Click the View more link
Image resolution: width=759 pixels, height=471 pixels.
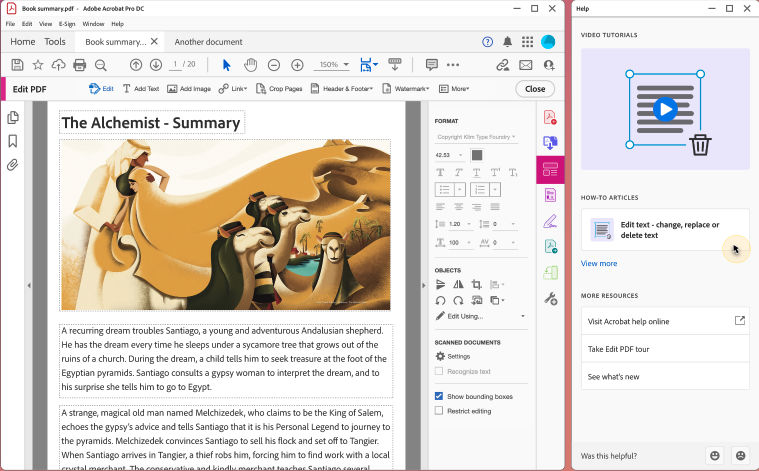(x=598, y=264)
